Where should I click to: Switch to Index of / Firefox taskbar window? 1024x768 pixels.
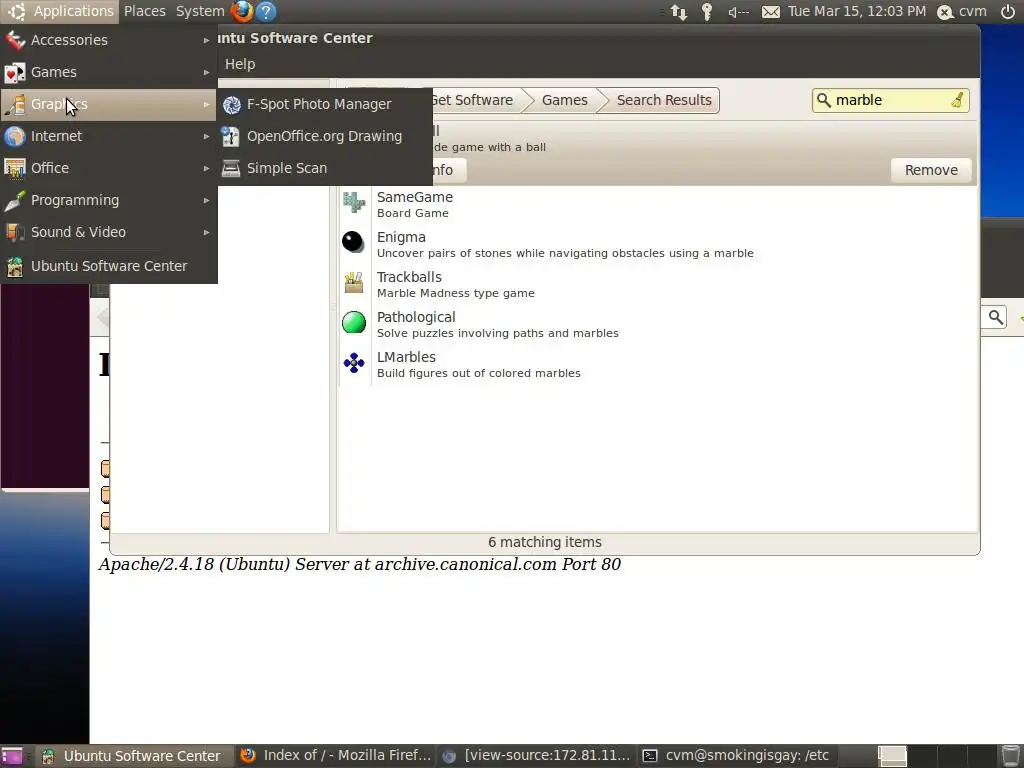click(x=335, y=756)
